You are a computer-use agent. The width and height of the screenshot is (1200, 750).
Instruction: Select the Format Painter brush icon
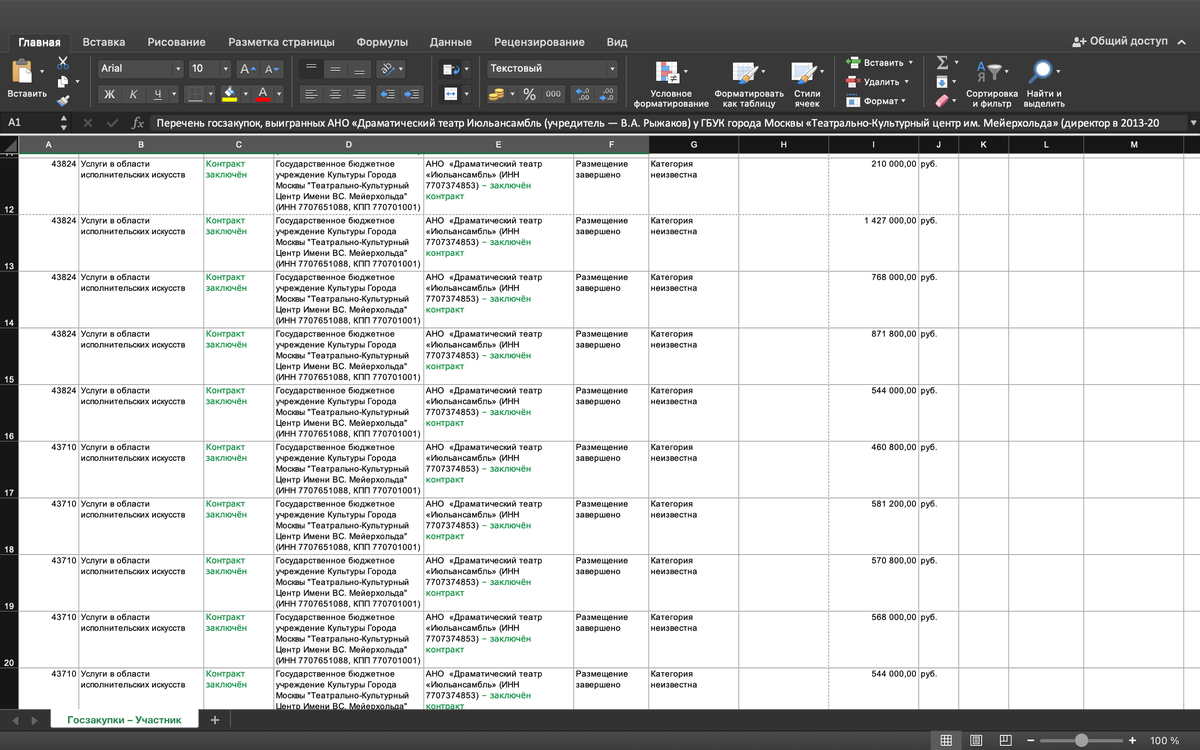pos(63,101)
